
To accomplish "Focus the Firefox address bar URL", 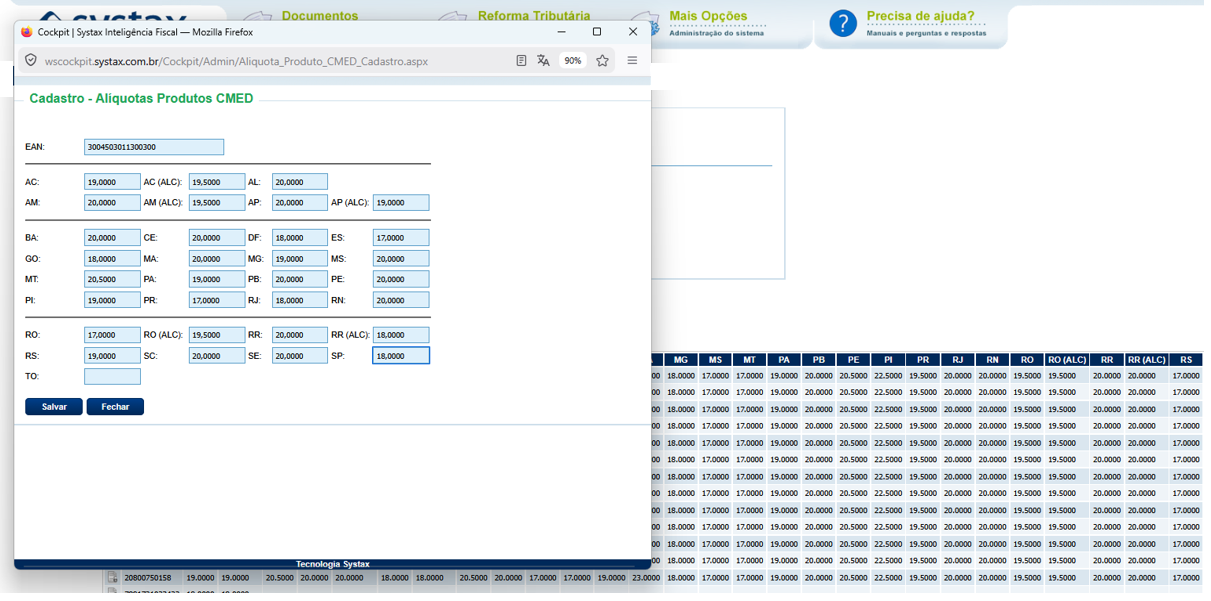I will [x=236, y=61].
